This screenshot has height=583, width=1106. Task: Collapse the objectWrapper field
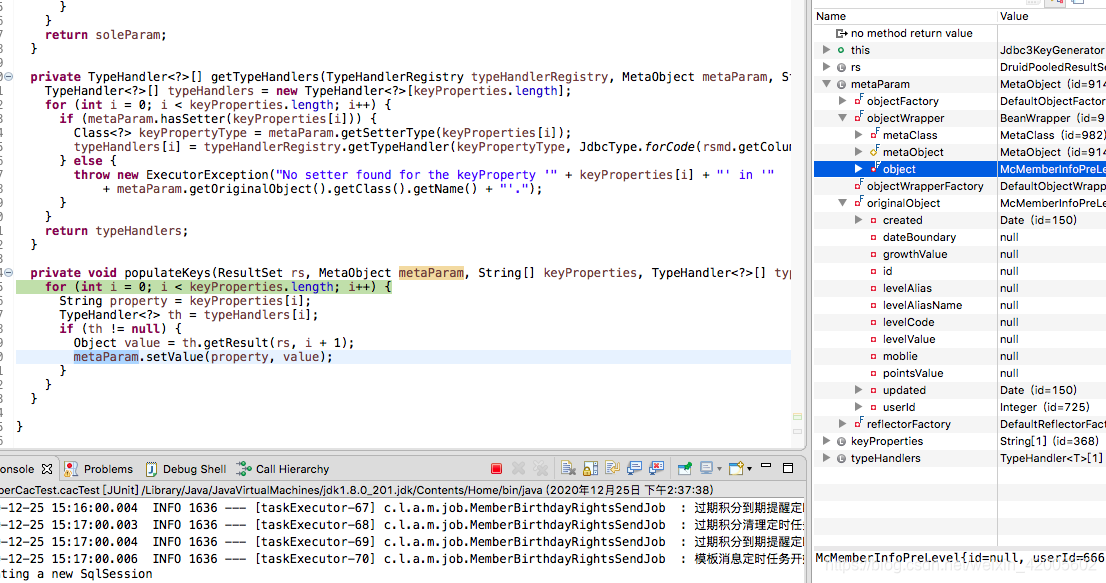tap(842, 118)
